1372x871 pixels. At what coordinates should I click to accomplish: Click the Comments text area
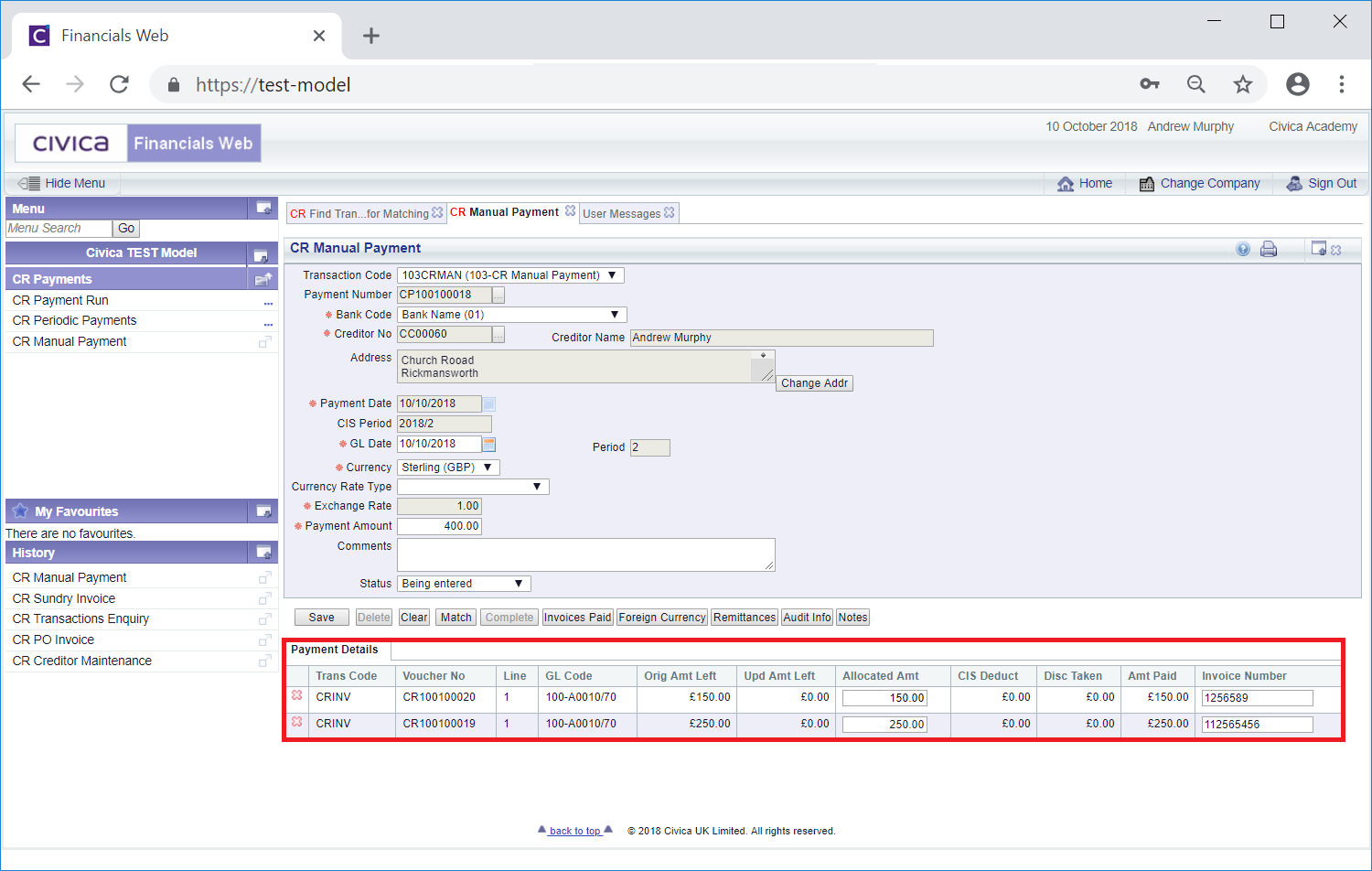click(x=585, y=554)
